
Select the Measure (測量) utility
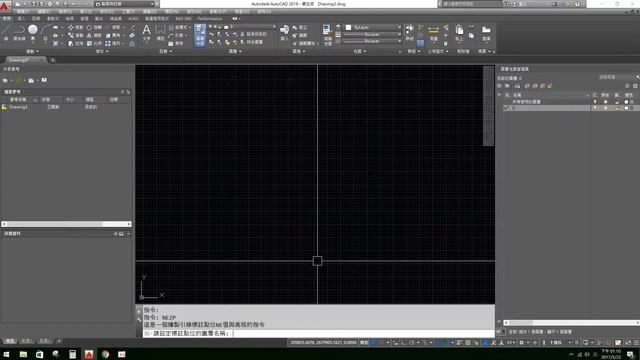[x=433, y=33]
